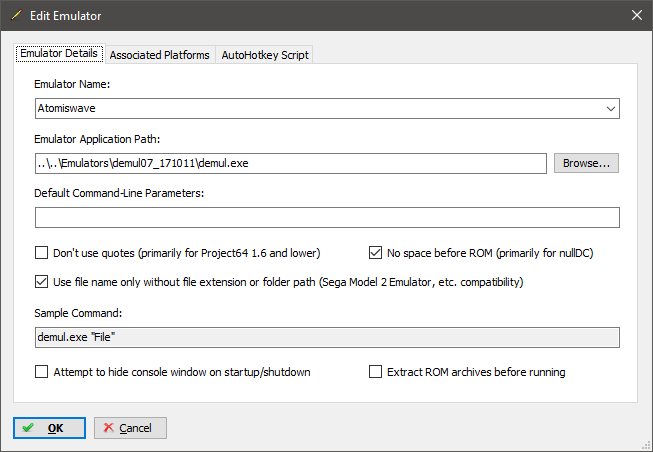This screenshot has width=653, height=452.
Task: Click the Browse... button
Action: pyautogui.click(x=586, y=163)
